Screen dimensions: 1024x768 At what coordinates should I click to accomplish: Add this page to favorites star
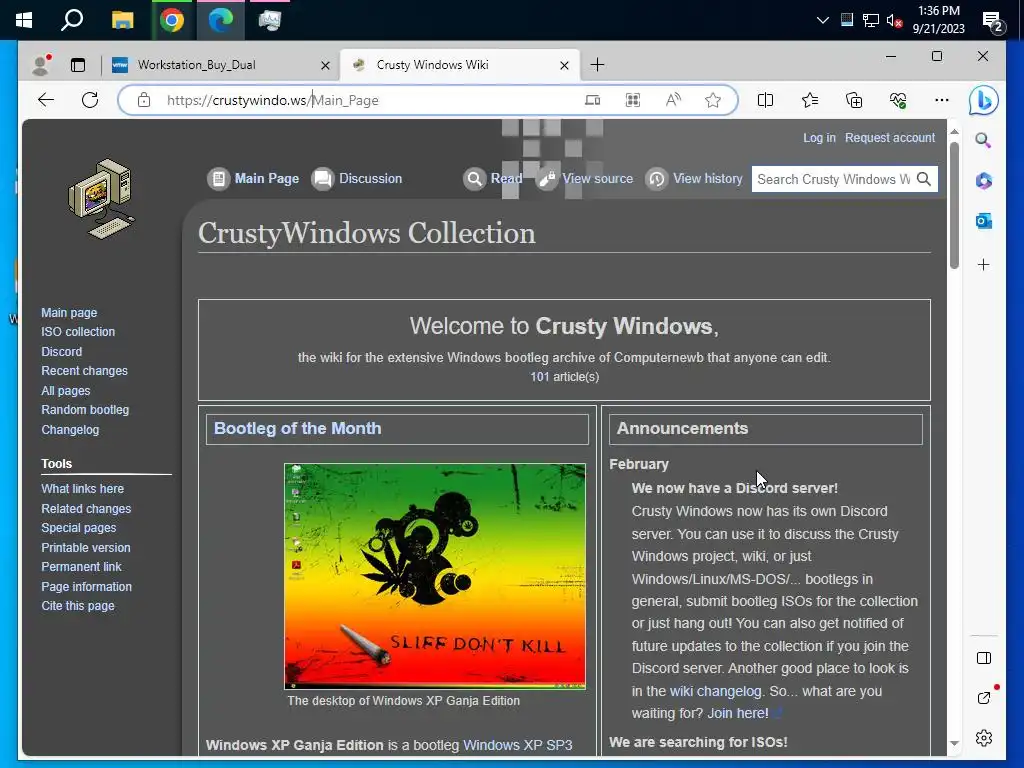click(x=712, y=100)
